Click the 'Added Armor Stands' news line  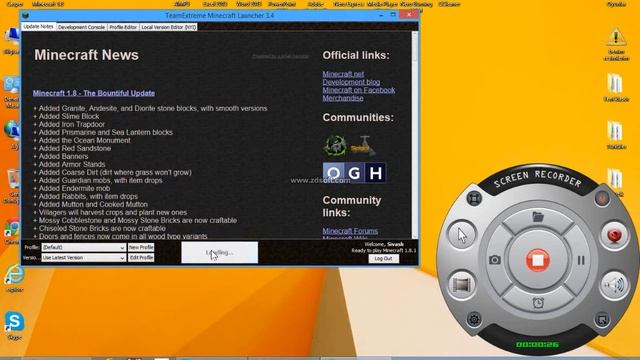pyautogui.click(x=69, y=164)
